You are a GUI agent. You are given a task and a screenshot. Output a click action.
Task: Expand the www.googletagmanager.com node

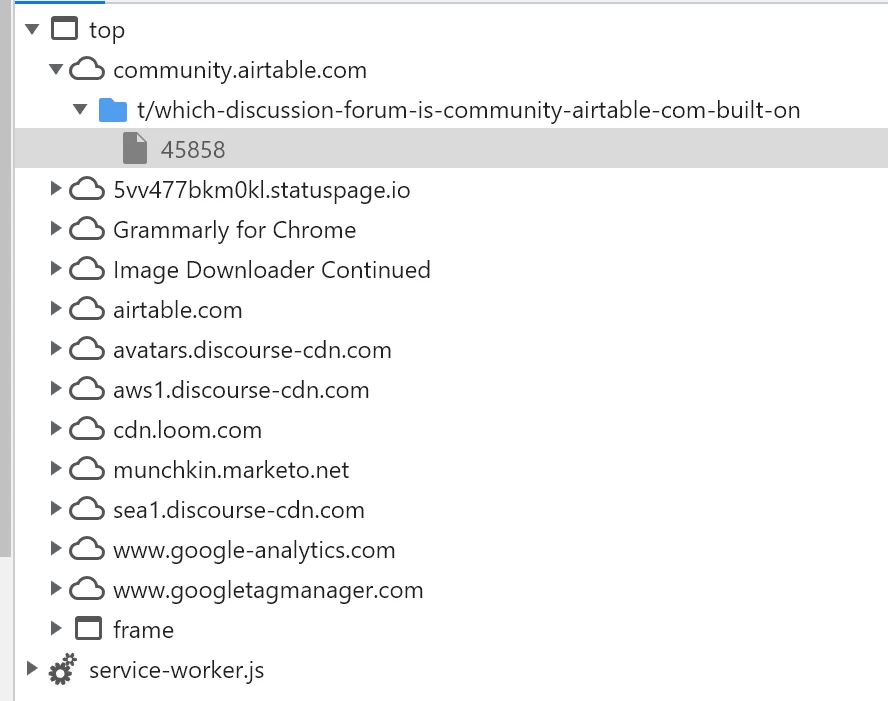tap(56, 589)
